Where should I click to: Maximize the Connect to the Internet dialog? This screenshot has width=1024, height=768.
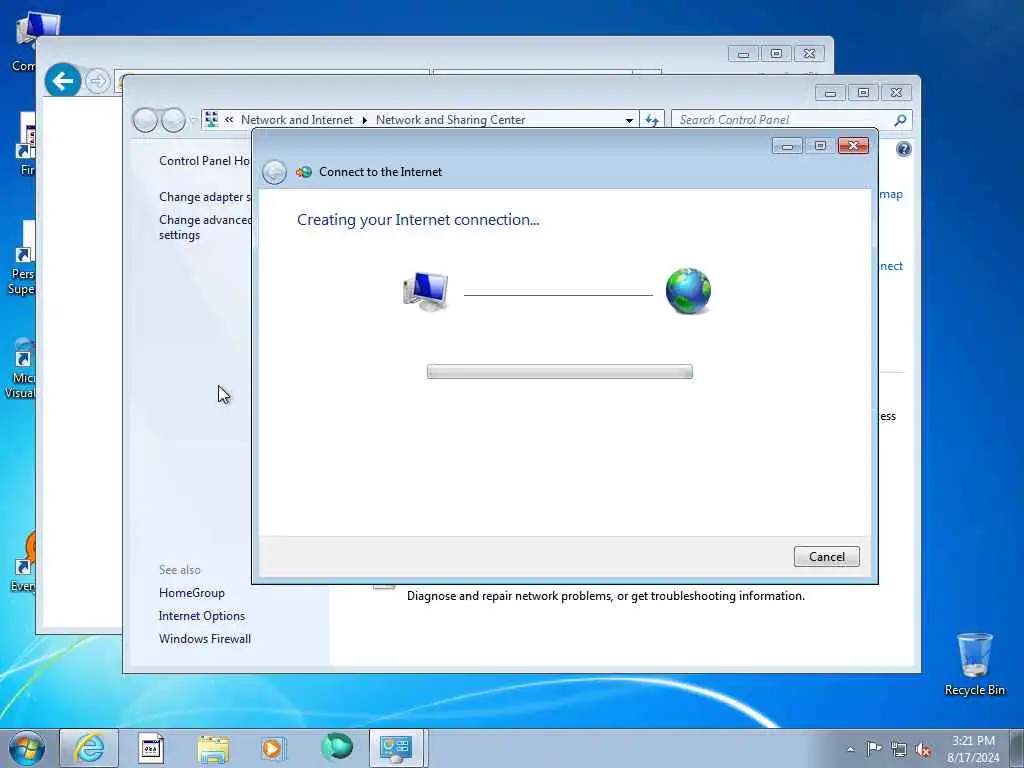(x=820, y=146)
